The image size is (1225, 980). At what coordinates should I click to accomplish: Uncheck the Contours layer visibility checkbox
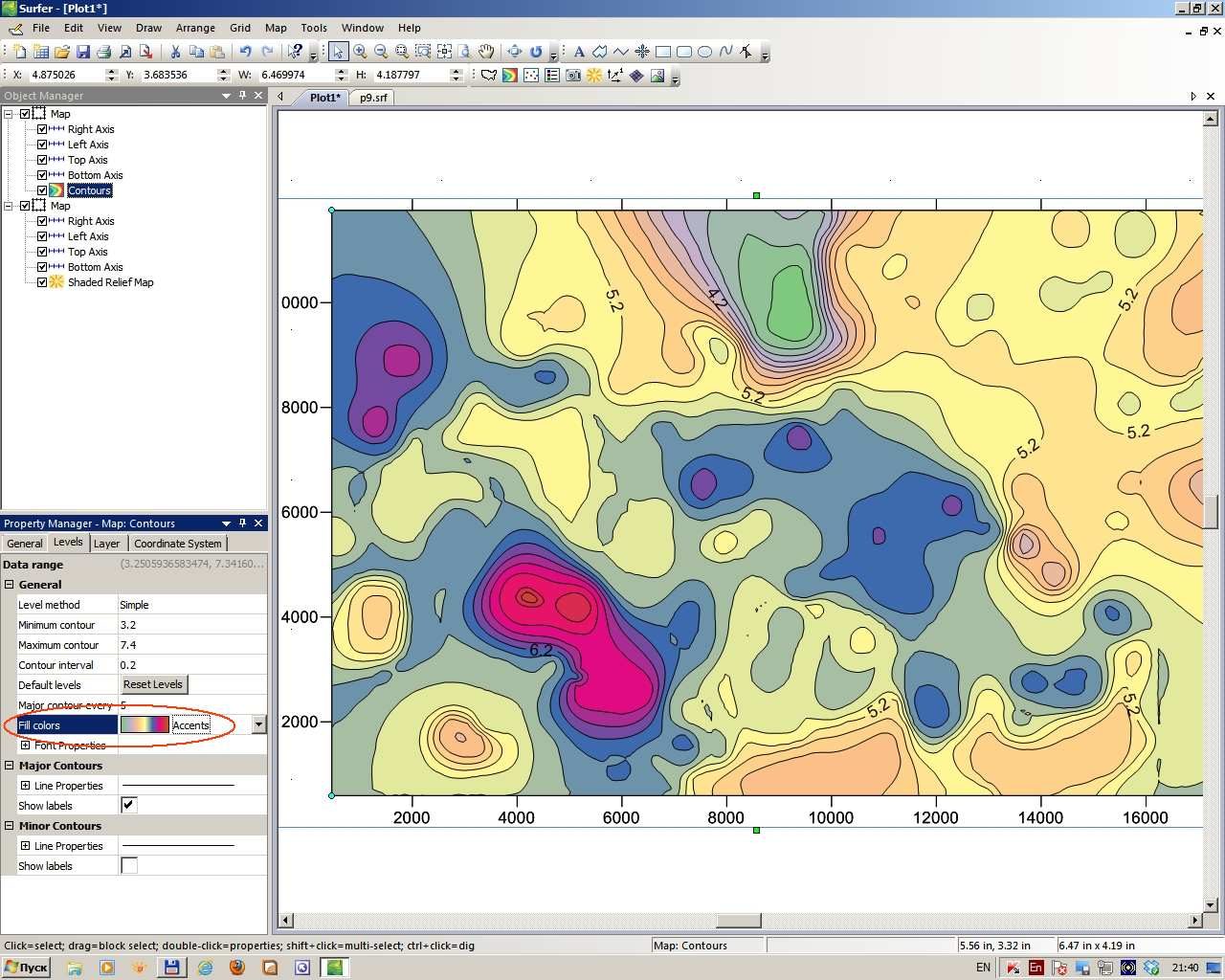(x=42, y=190)
